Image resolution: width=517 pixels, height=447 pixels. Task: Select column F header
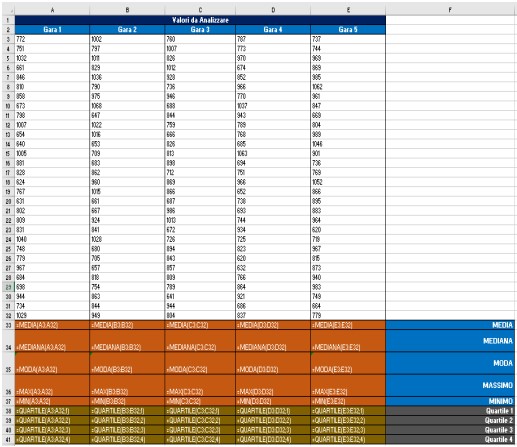[450, 10]
